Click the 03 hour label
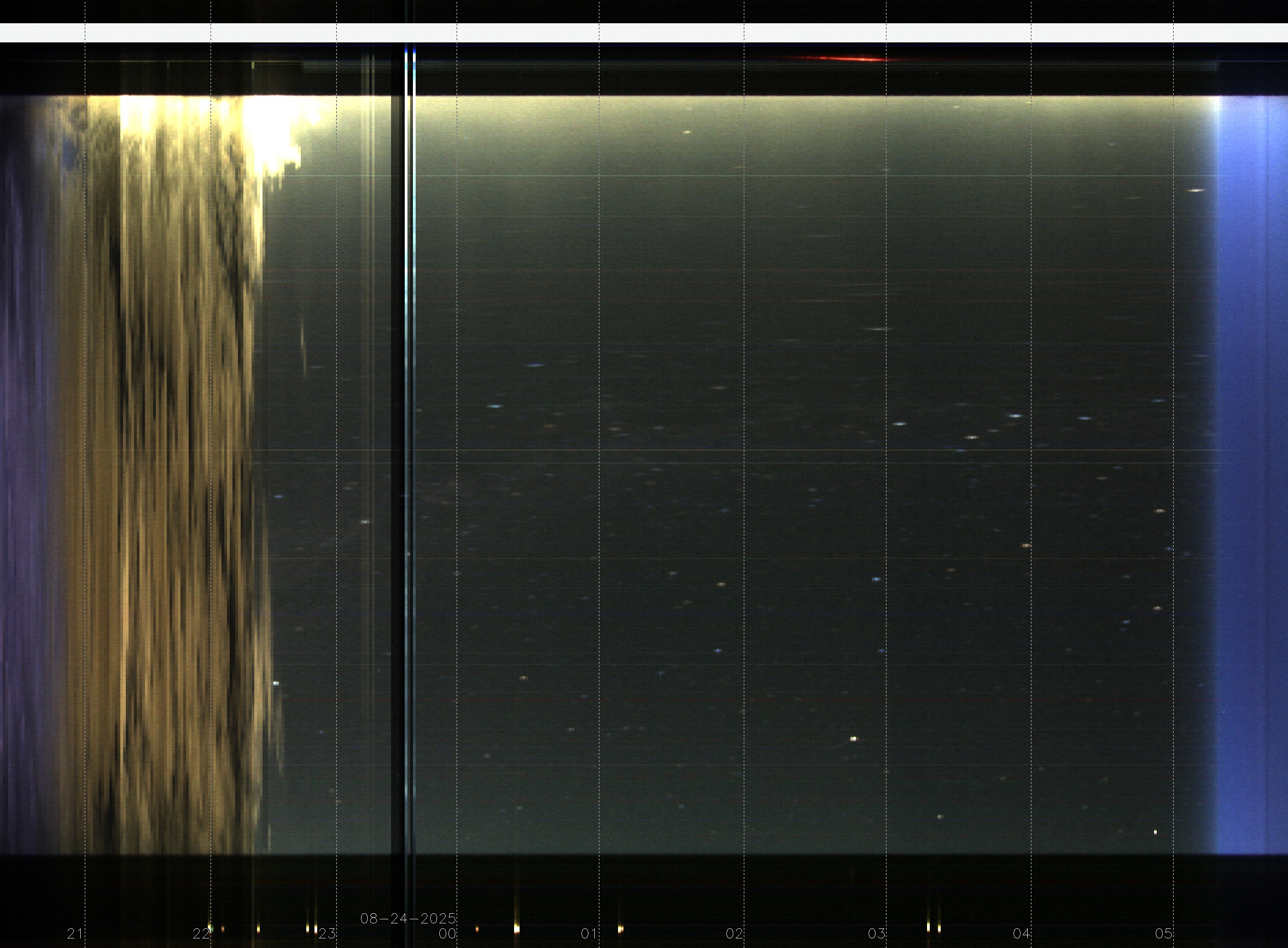Viewport: 1288px width, 948px height. point(876,934)
